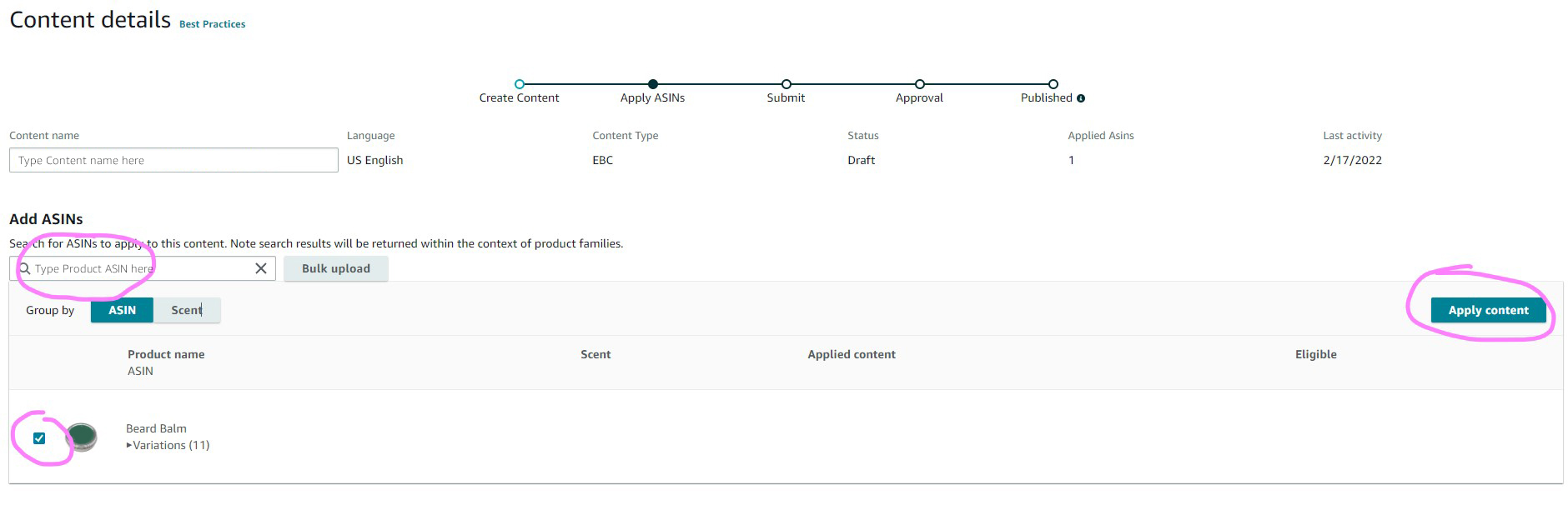Viewport: 1568px width, 505px height.
Task: Click the Submit step circle
Action: pos(787,84)
